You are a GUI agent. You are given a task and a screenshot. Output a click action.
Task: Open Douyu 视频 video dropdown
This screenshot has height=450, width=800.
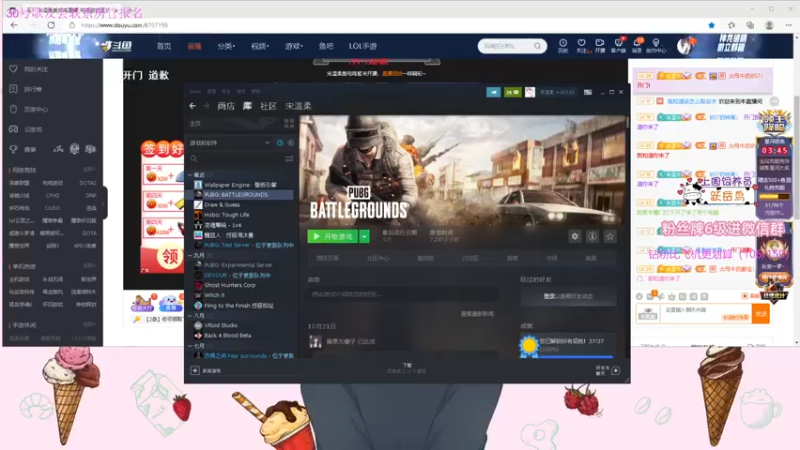[260, 46]
